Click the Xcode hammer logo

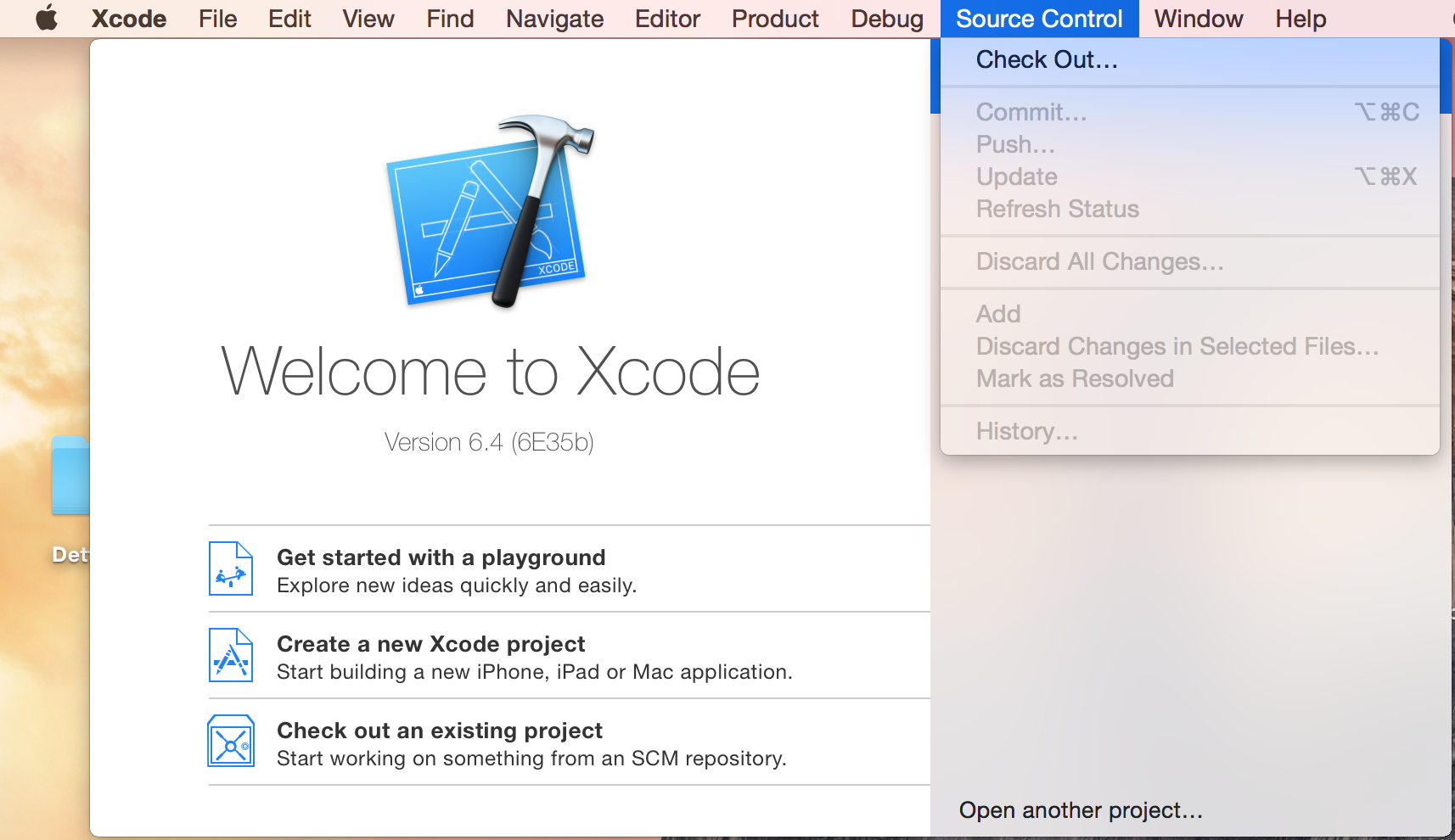click(490, 211)
